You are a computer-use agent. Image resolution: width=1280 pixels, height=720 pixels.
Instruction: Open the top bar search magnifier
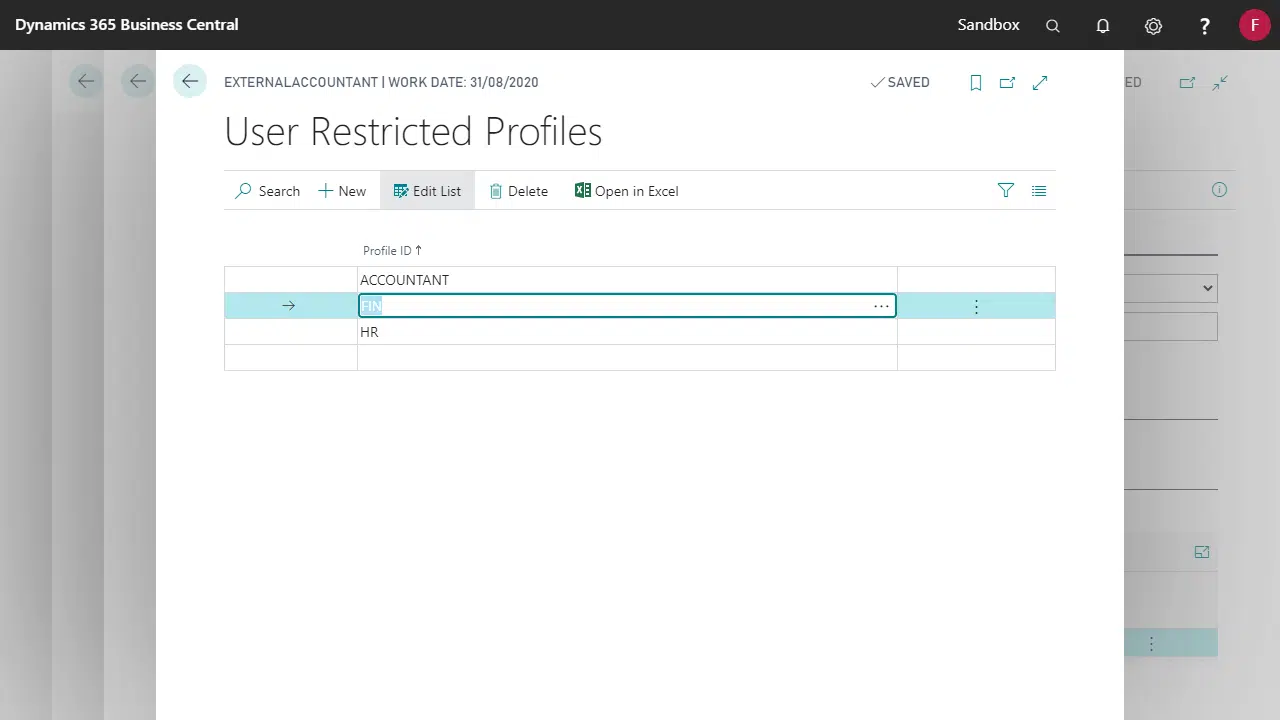coord(1053,26)
